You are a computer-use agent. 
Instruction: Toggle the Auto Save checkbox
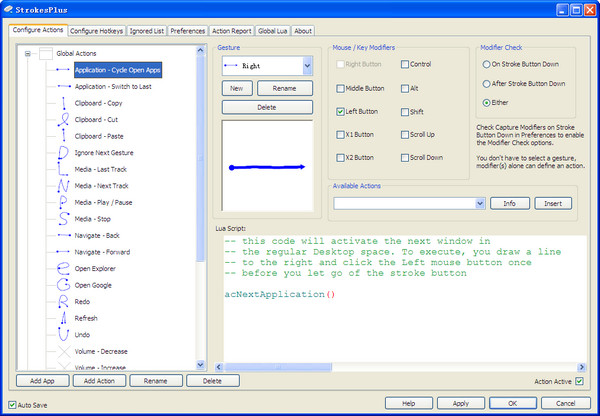click(x=12, y=405)
